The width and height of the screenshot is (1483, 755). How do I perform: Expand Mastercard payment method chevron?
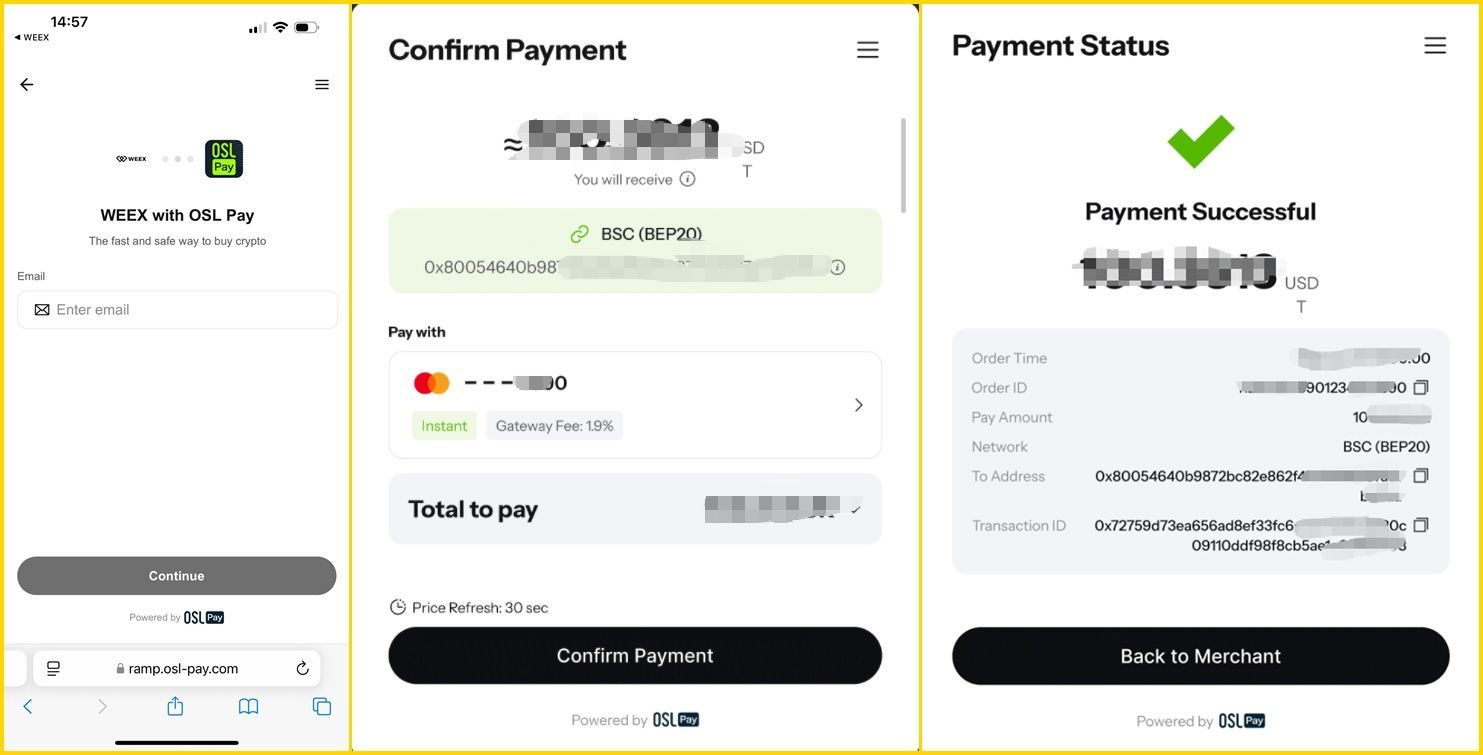(x=858, y=405)
